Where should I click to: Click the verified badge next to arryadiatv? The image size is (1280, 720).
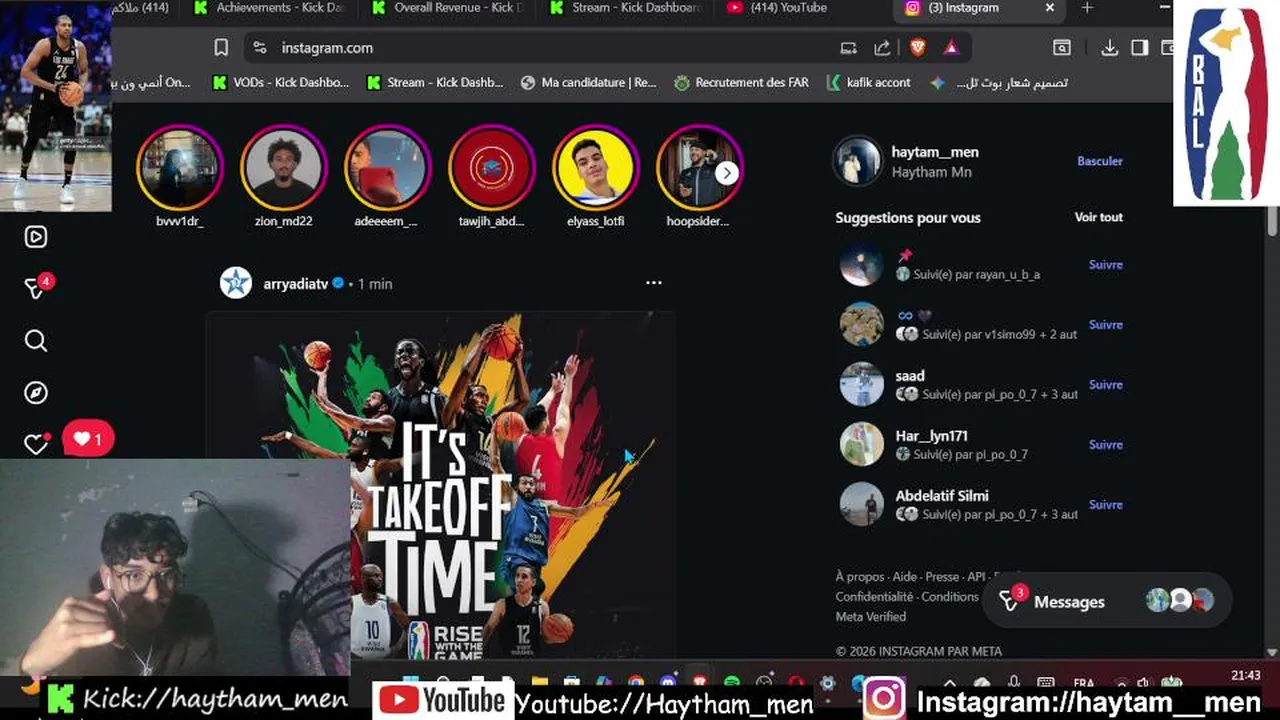pyautogui.click(x=338, y=284)
